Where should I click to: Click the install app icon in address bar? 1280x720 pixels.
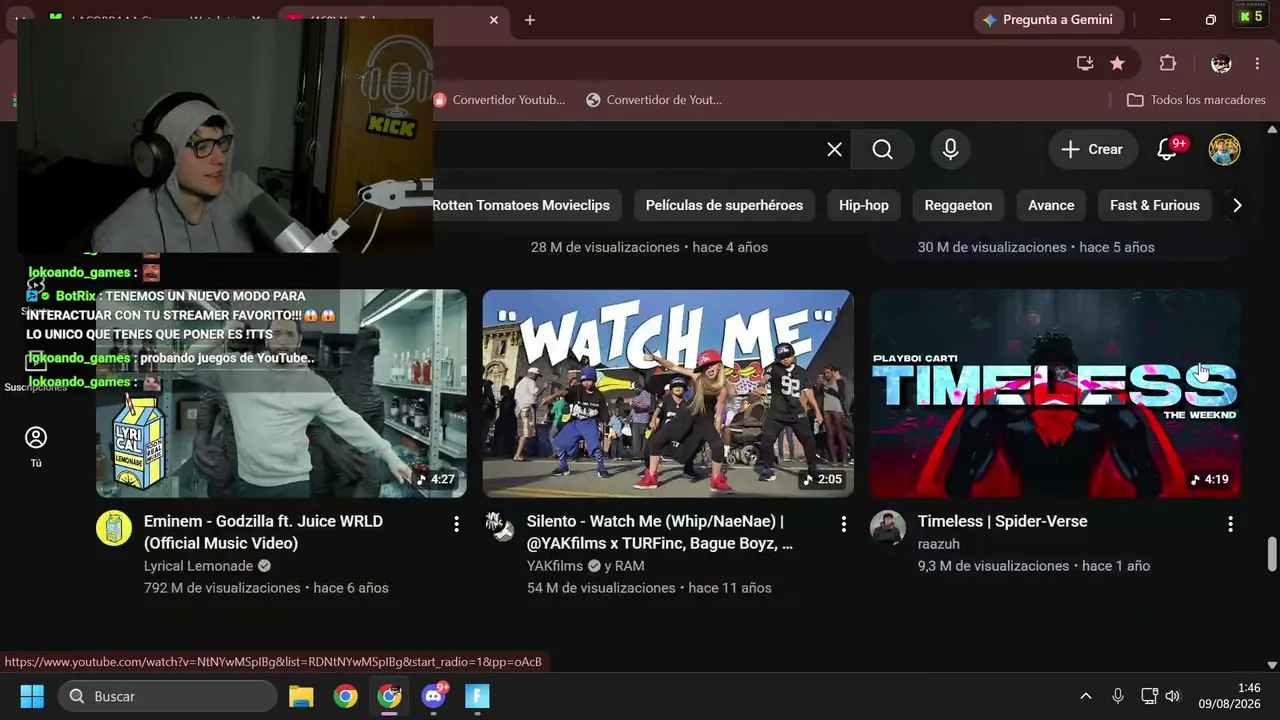[x=1085, y=63]
